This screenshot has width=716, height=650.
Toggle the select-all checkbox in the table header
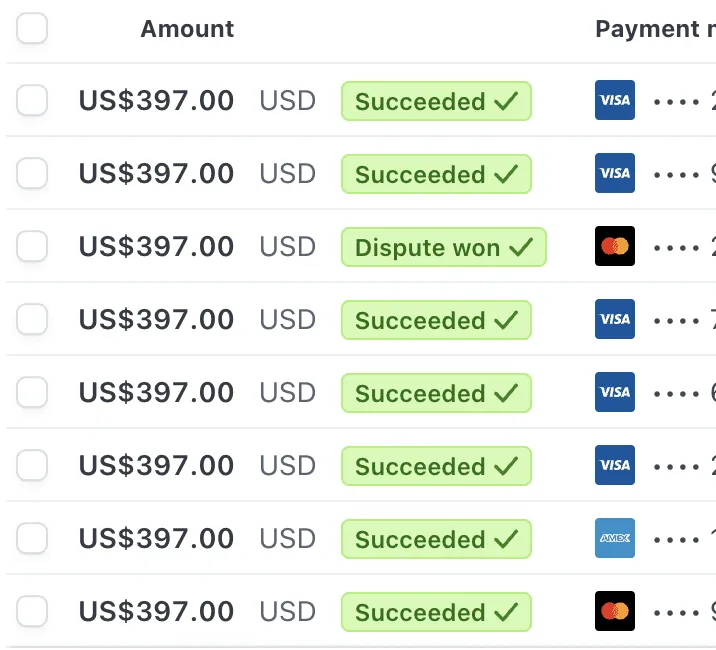pos(32,28)
